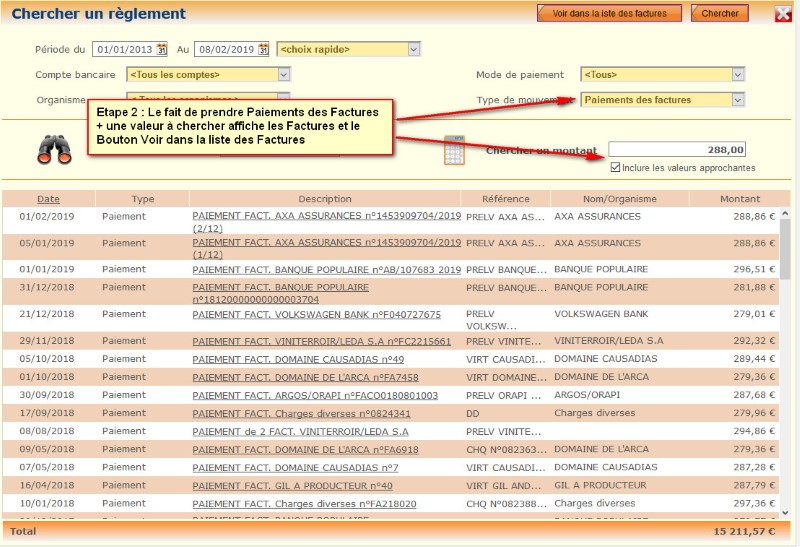Open Charges diverses n°0824341 payment link
Viewport: 800px width, 547px height.
coord(301,413)
